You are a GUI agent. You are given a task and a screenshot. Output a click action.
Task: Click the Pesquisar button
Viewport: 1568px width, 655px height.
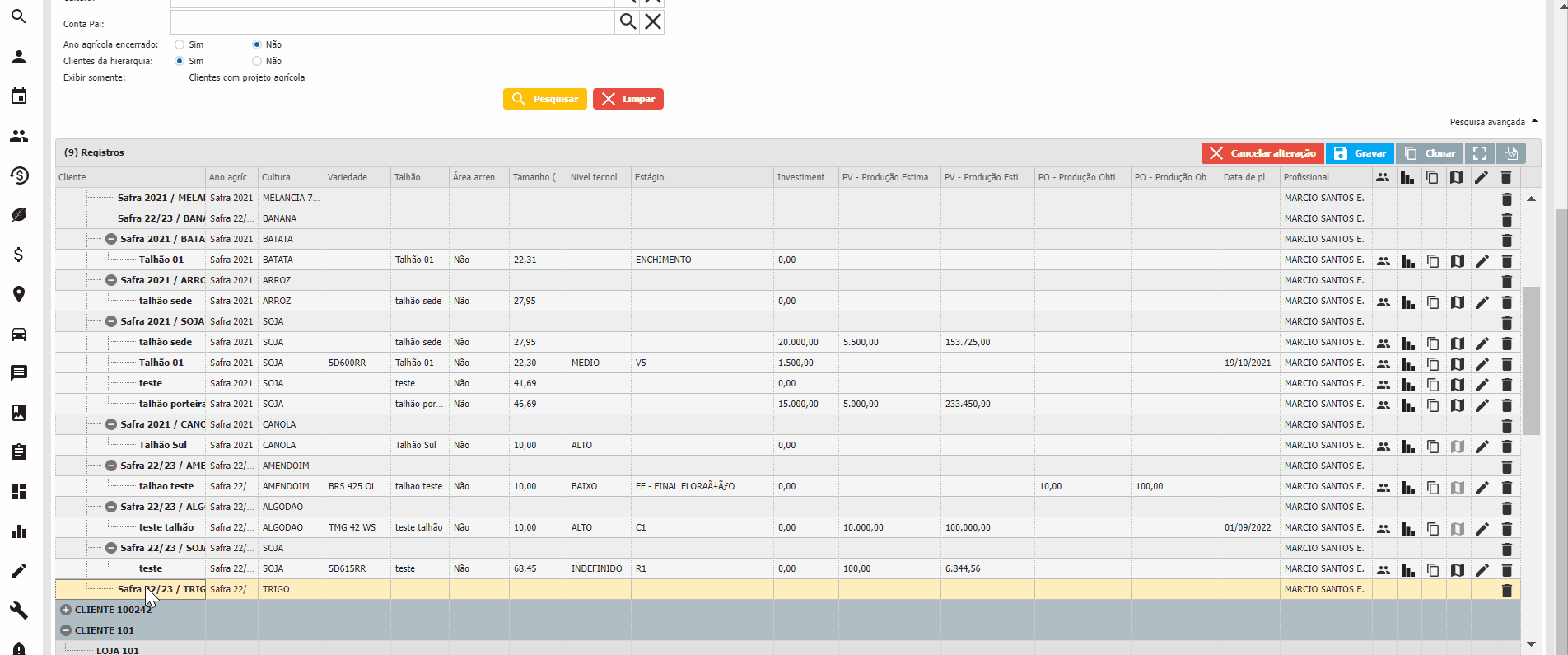(545, 99)
